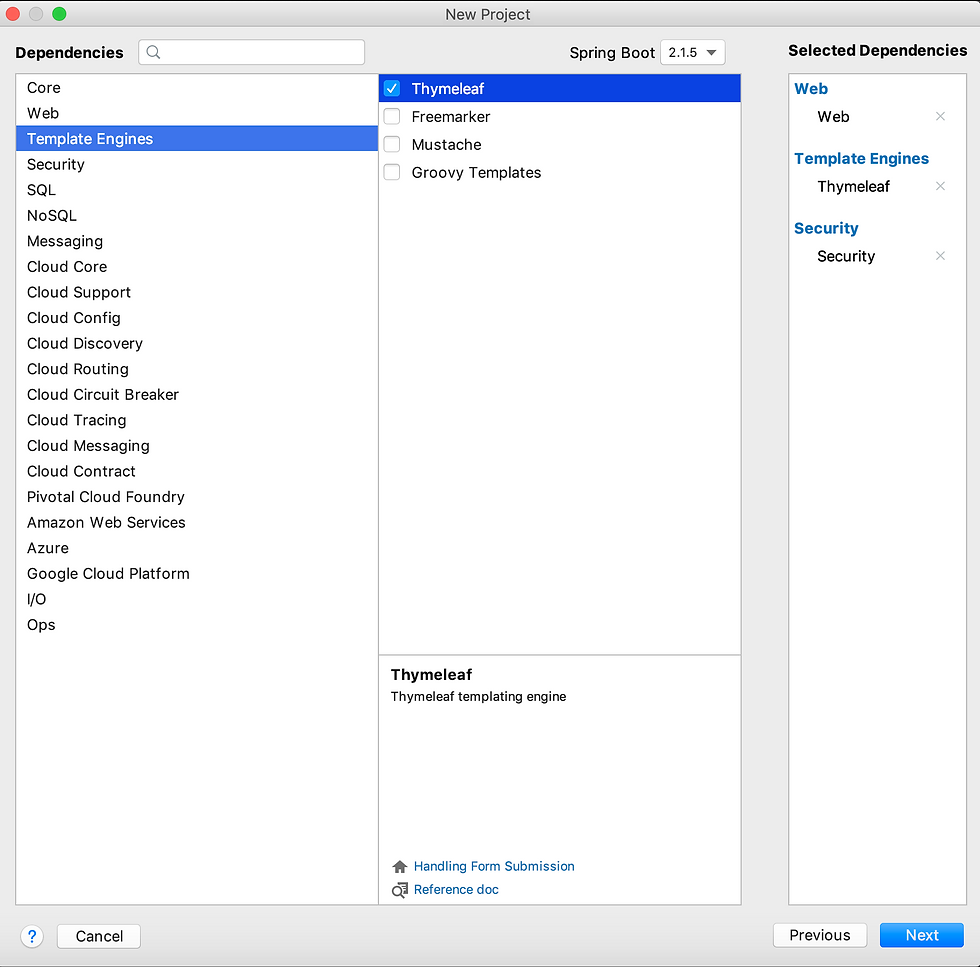The image size is (980, 967).
Task: Select the Google Cloud Platform category
Action: click(197, 574)
